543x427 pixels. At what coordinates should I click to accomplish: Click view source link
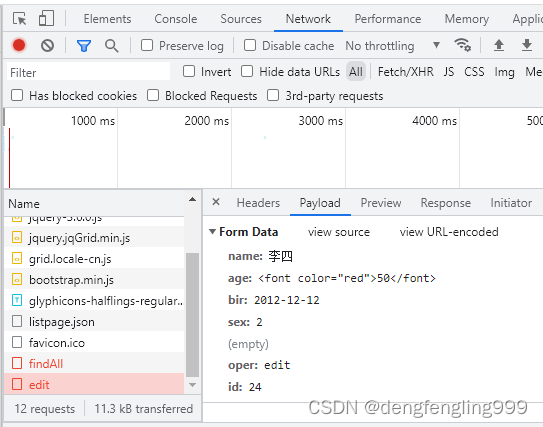[339, 232]
